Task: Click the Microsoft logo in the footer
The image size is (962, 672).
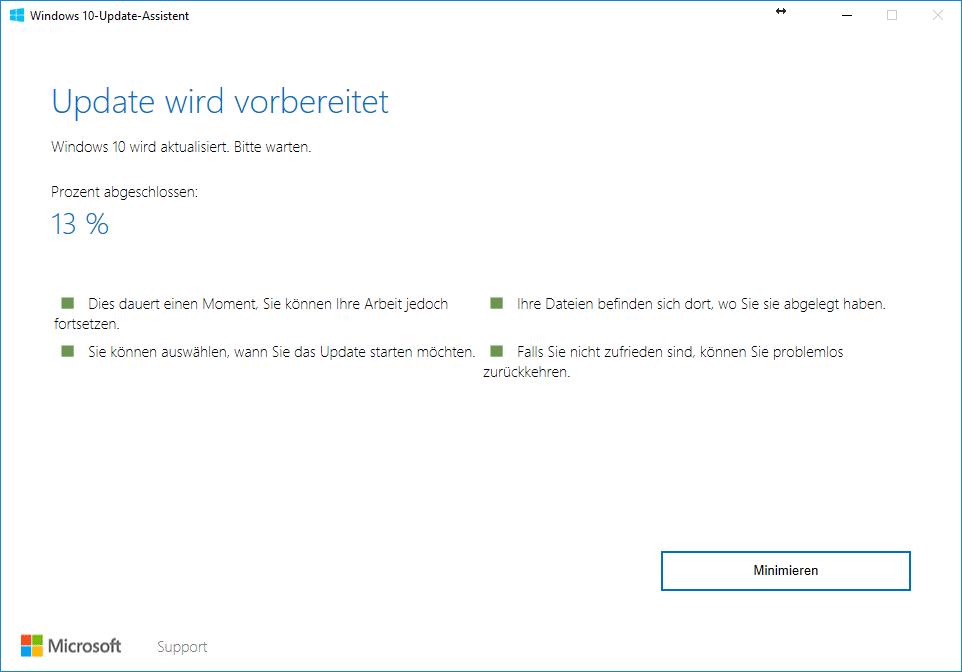Action: (x=71, y=646)
